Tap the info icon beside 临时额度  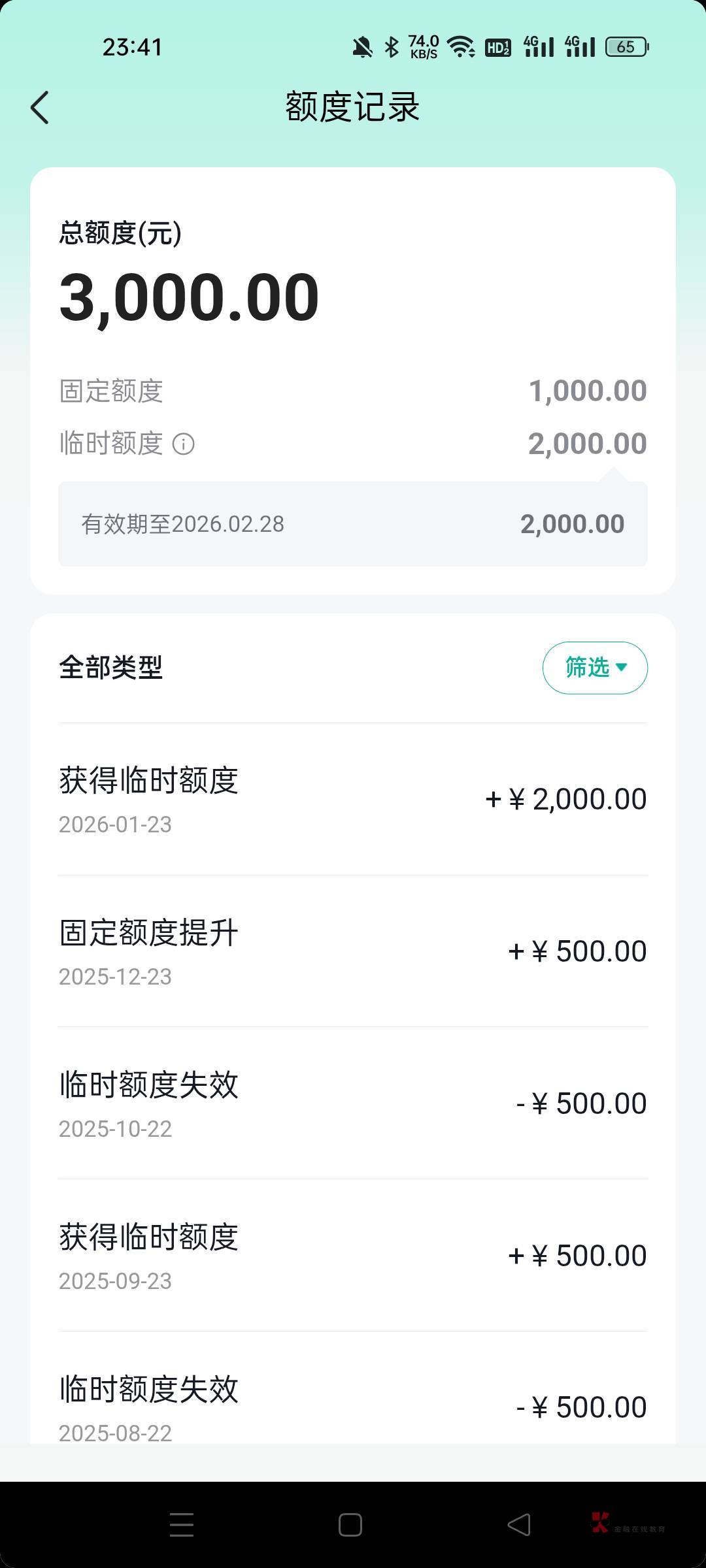click(x=183, y=444)
